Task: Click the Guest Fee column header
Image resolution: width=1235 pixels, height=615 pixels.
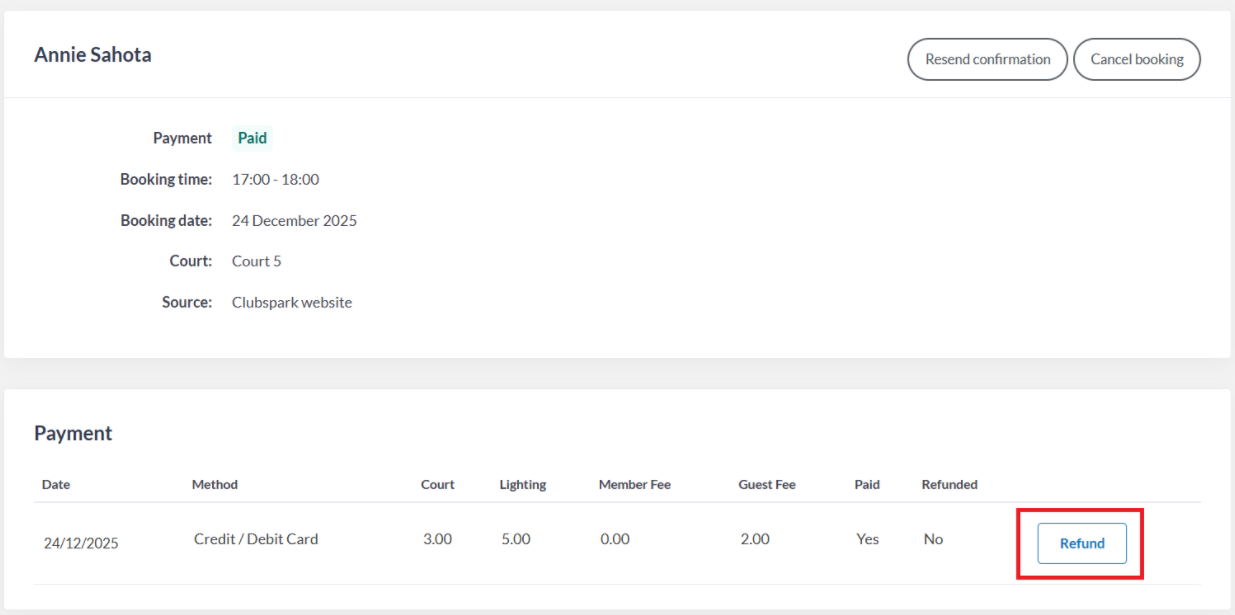Action: point(767,484)
